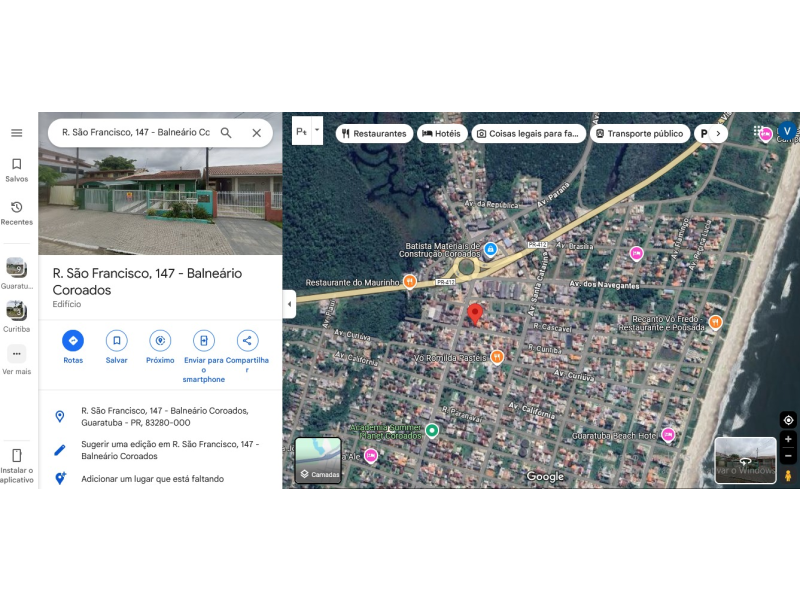Click Batista Materiais de Construção marker
This screenshot has width=800, height=600.
[490, 249]
